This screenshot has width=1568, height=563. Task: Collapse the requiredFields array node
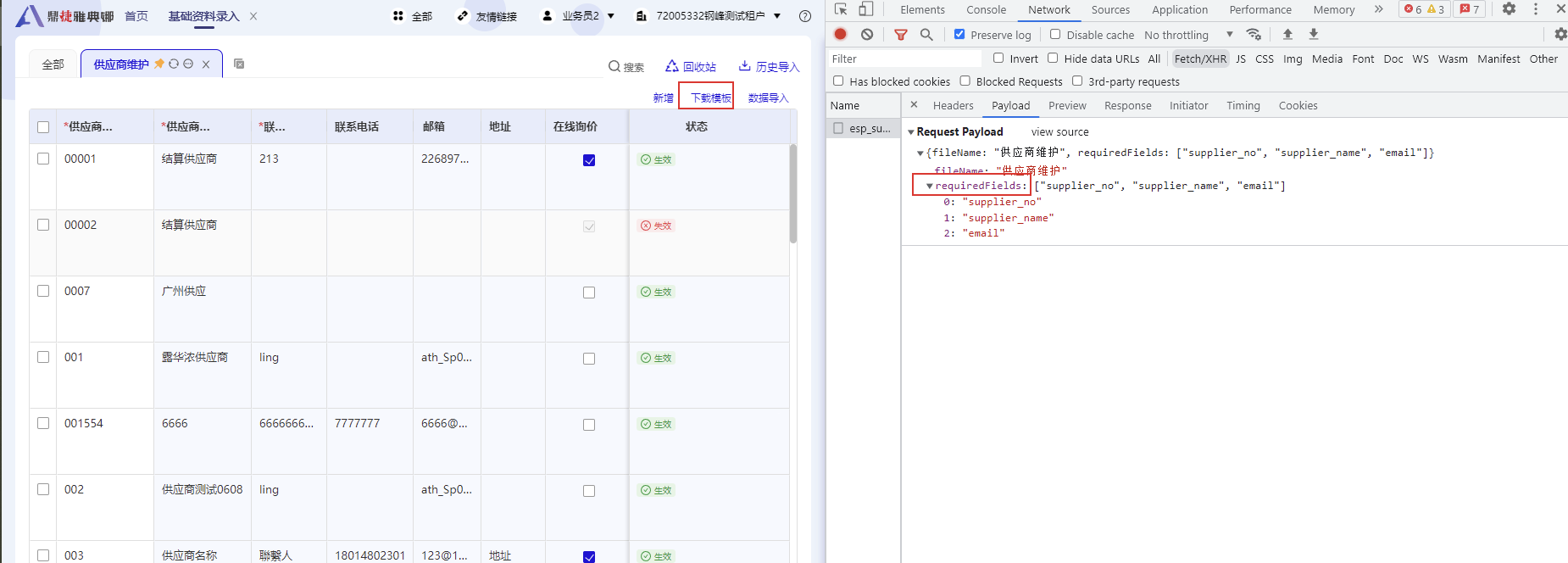point(930,186)
